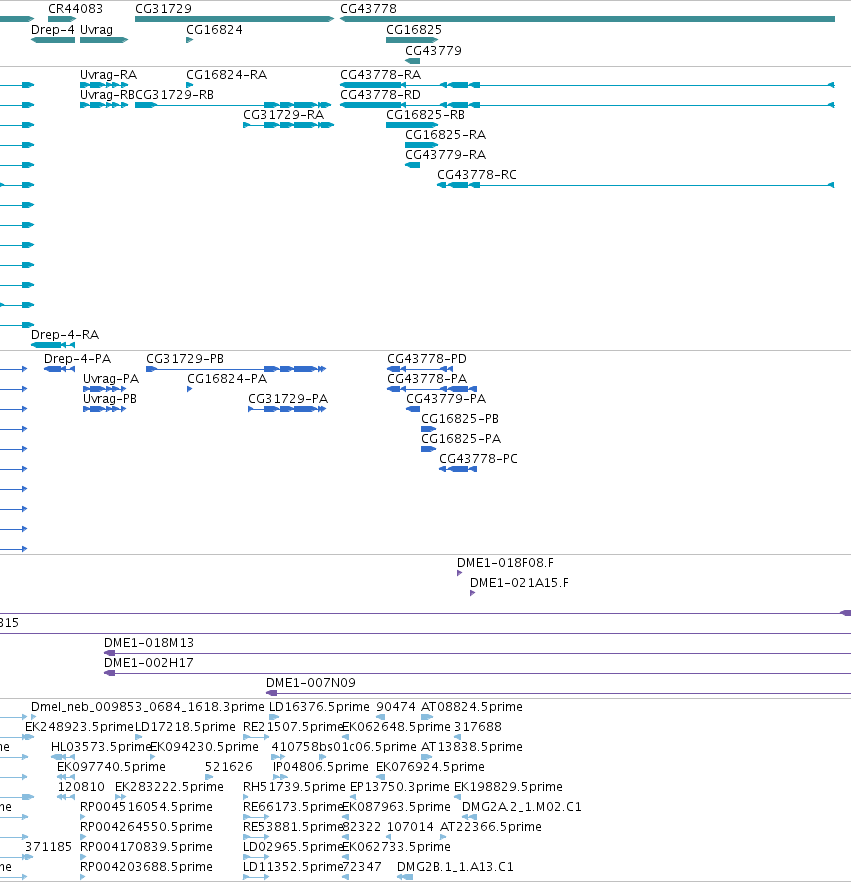Image resolution: width=851 pixels, height=882 pixels.
Task: Click transcript CG31729-RA
Action: (289, 125)
